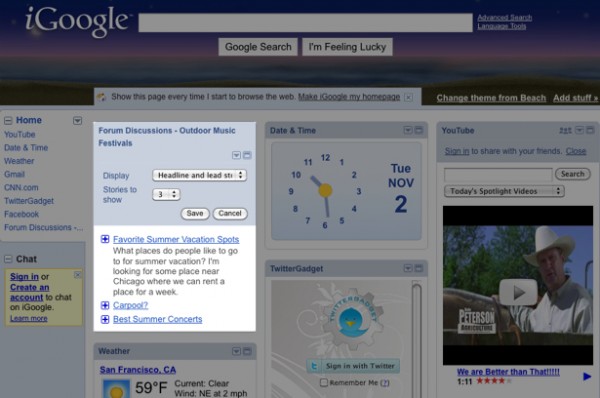Open the Date & Time gadget menu arrow
Screen dimensions: 600x398
coord(408,130)
